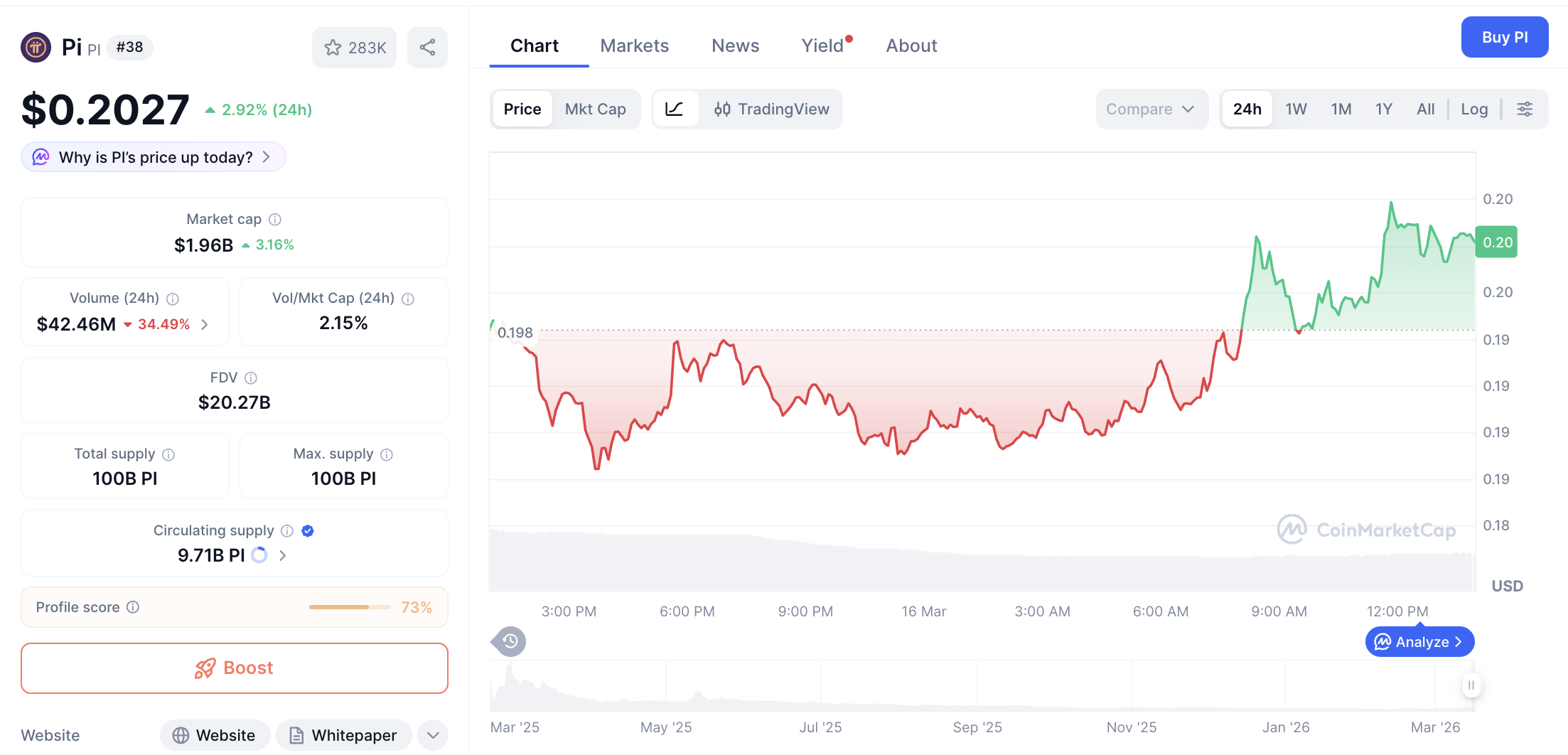1568x755 pixels.
Task: Switch the chart to Mkt Cap view
Action: click(x=596, y=109)
